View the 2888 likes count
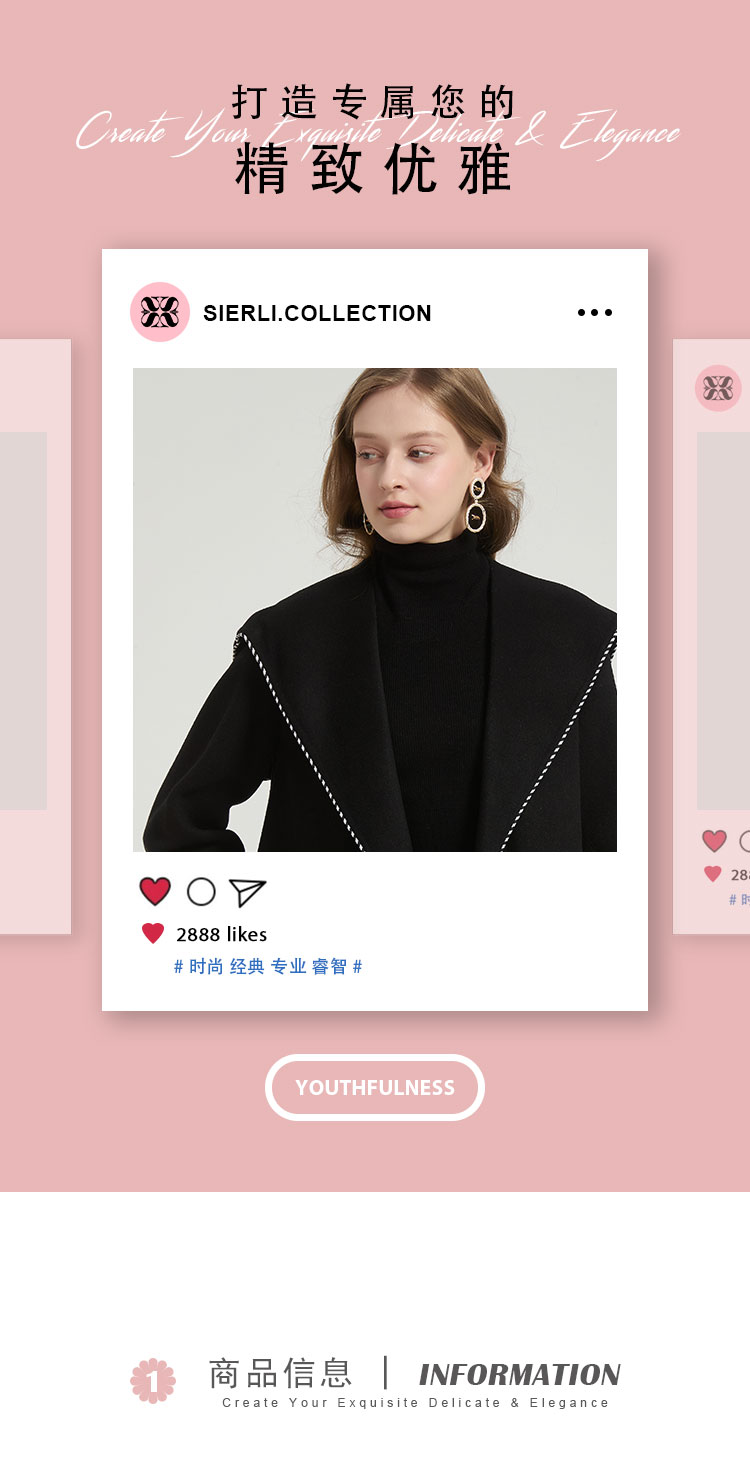The image size is (750, 1461). coord(222,935)
